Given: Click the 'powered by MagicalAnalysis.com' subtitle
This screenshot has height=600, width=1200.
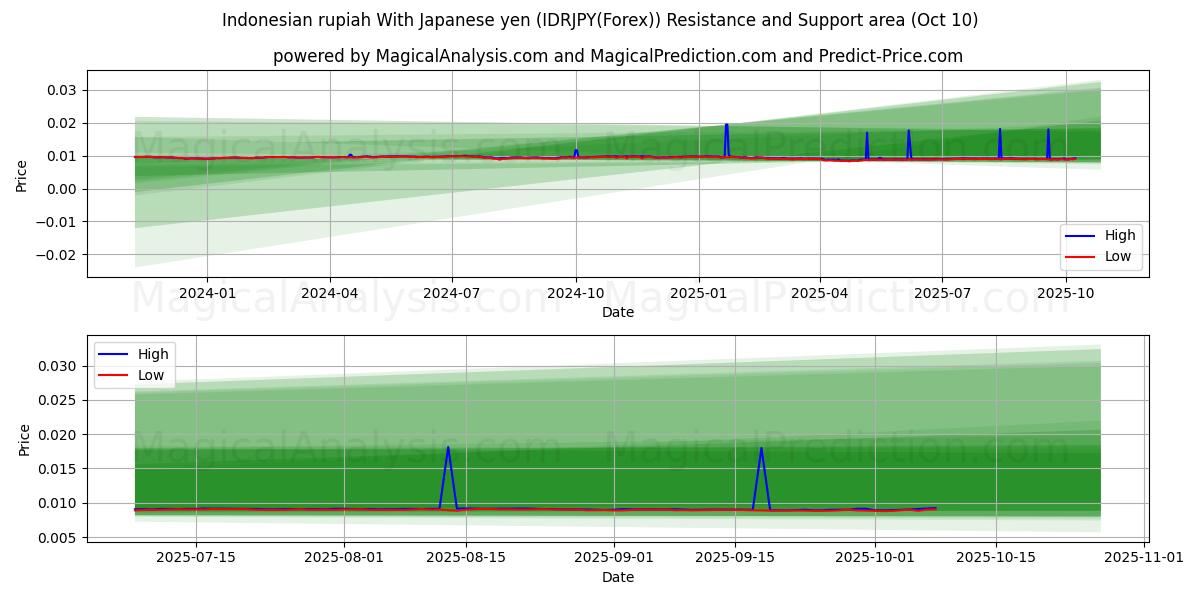Looking at the screenshot, I should (617, 56).
